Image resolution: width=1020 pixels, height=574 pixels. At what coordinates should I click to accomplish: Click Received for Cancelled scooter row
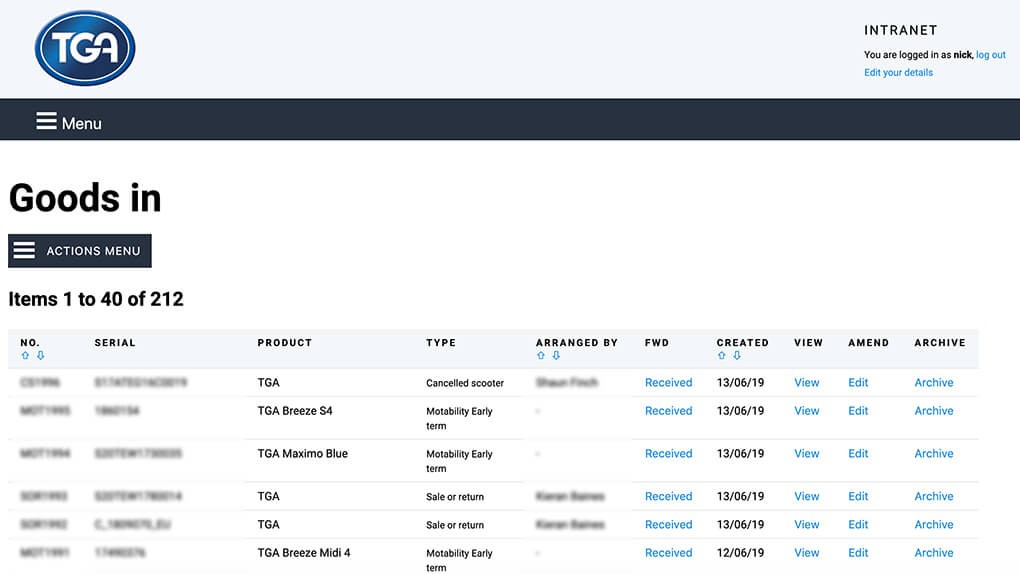[x=668, y=383]
